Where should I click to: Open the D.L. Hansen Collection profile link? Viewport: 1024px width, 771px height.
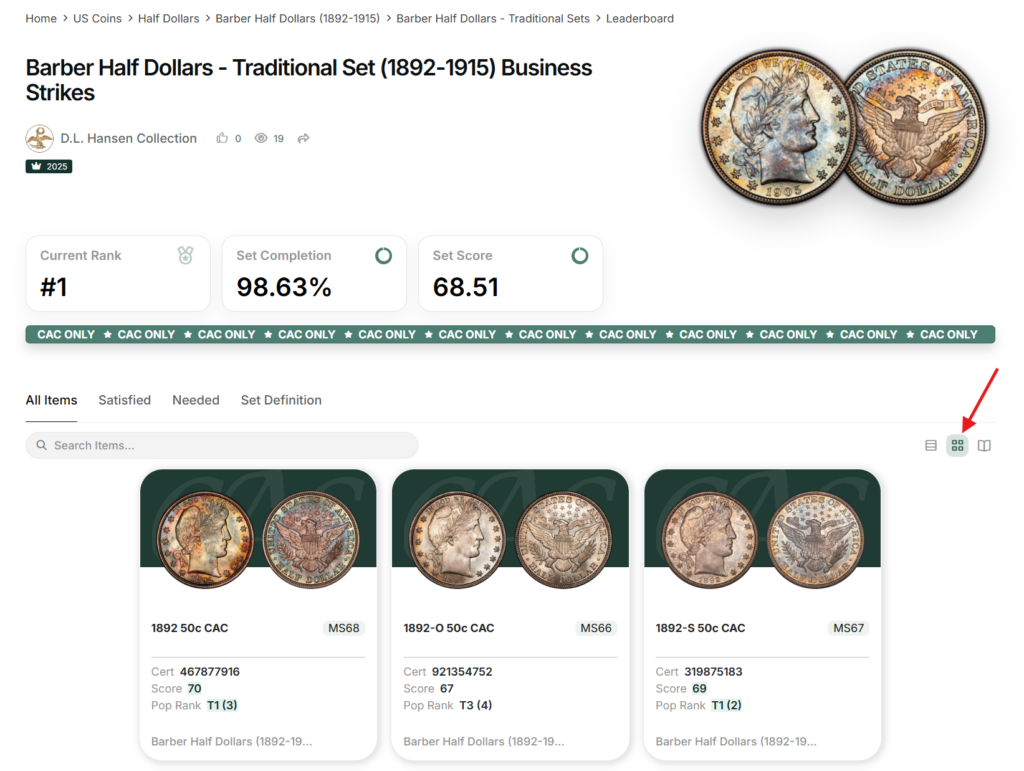[128, 138]
